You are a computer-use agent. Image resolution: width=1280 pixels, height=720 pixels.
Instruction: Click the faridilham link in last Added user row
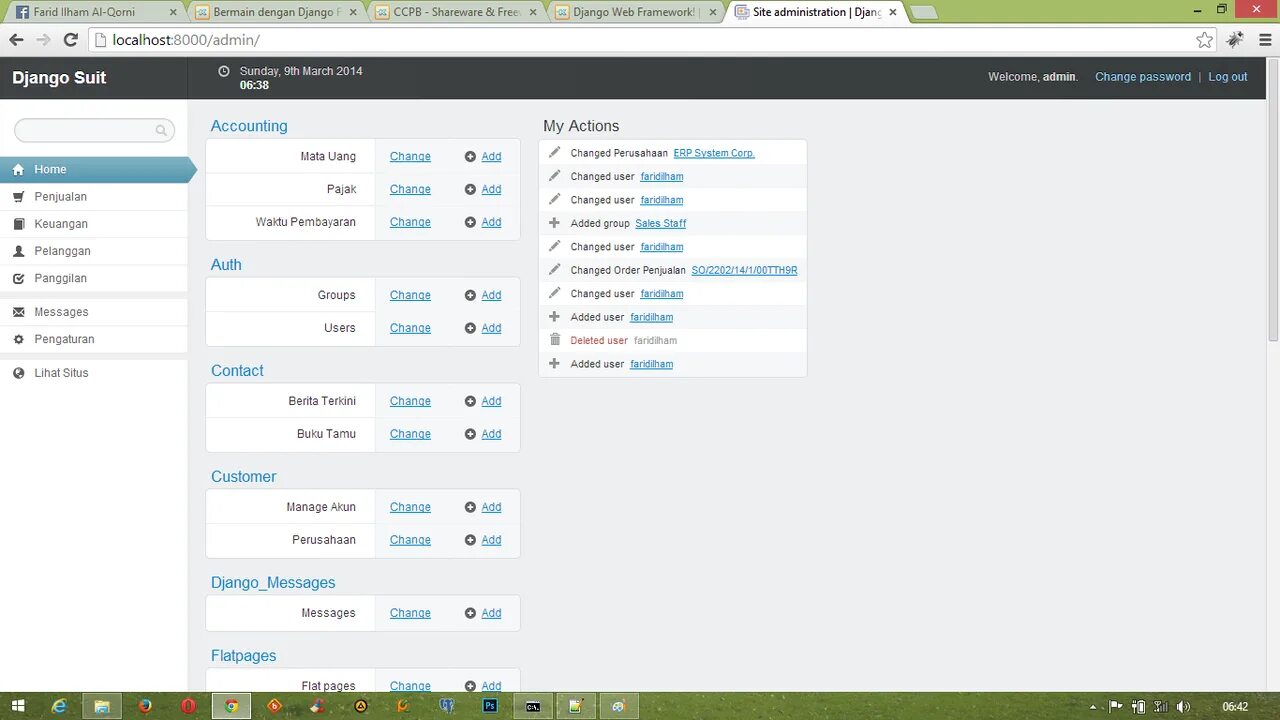point(651,365)
